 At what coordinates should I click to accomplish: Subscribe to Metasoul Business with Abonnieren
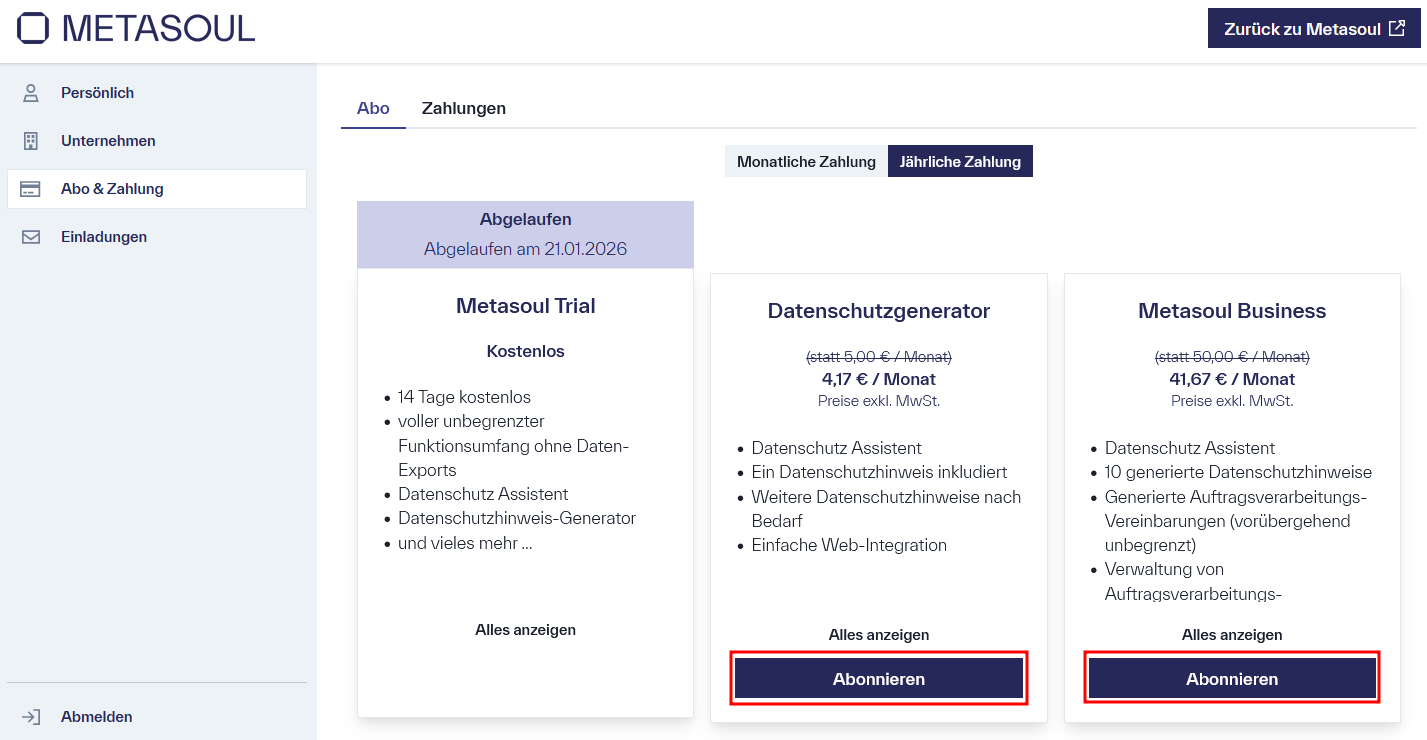pyautogui.click(x=1232, y=679)
